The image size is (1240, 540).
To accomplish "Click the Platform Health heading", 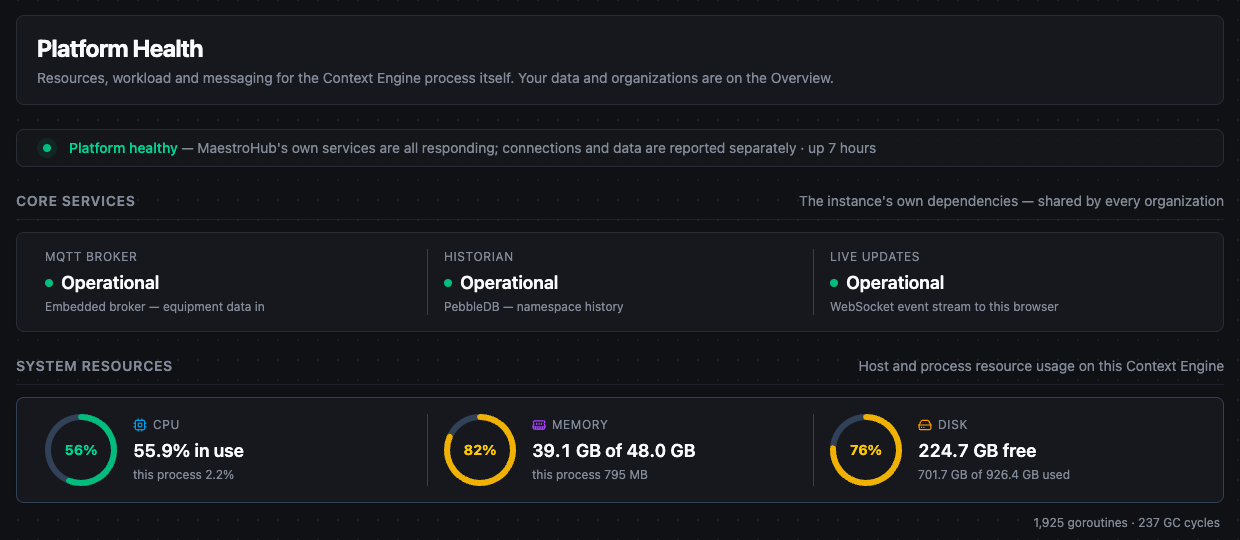I will (120, 49).
